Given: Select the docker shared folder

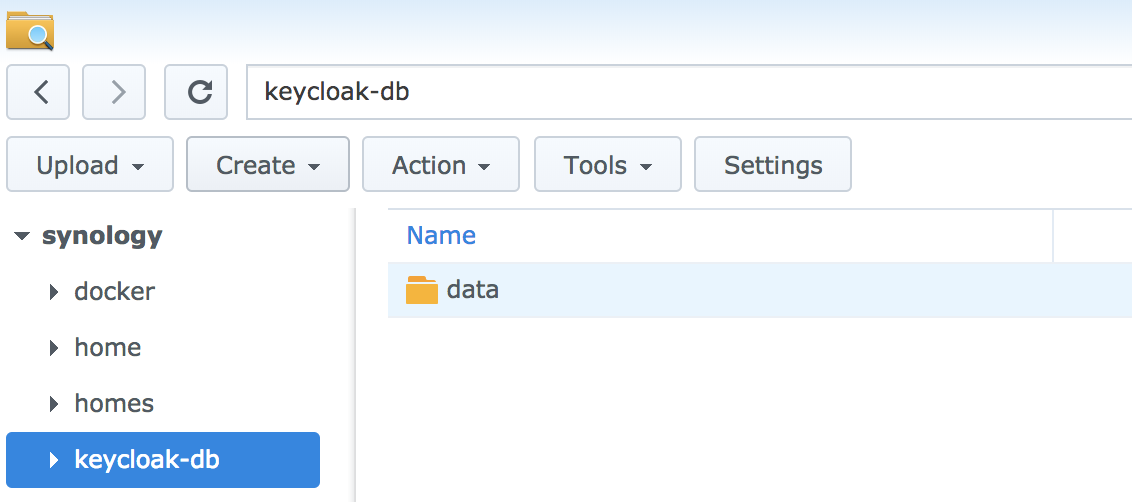Looking at the screenshot, I should point(115,292).
